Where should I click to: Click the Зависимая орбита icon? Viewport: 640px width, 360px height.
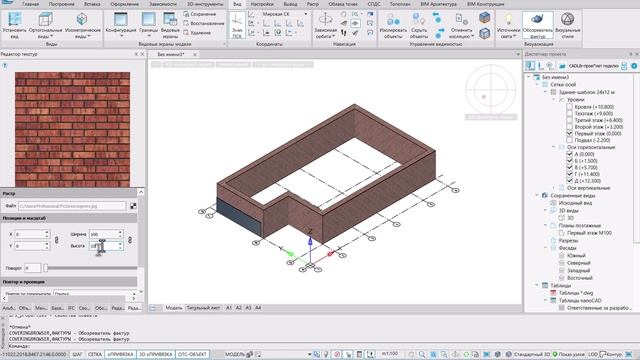coord(325,20)
